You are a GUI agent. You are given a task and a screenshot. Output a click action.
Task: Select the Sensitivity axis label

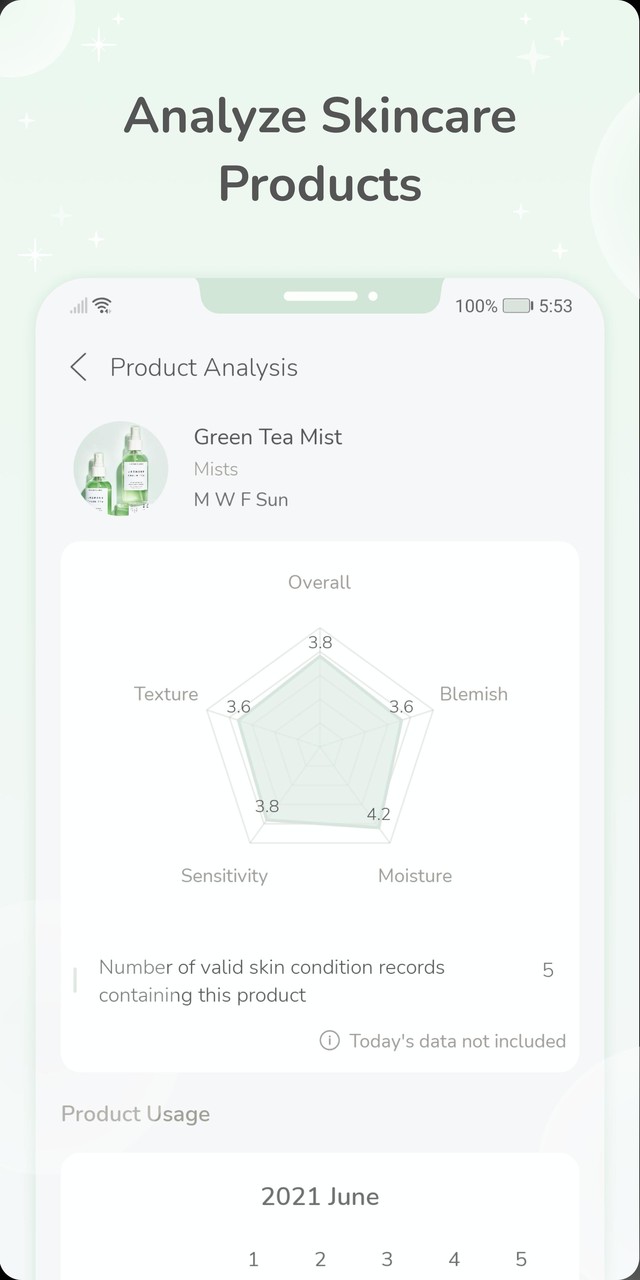(x=224, y=876)
